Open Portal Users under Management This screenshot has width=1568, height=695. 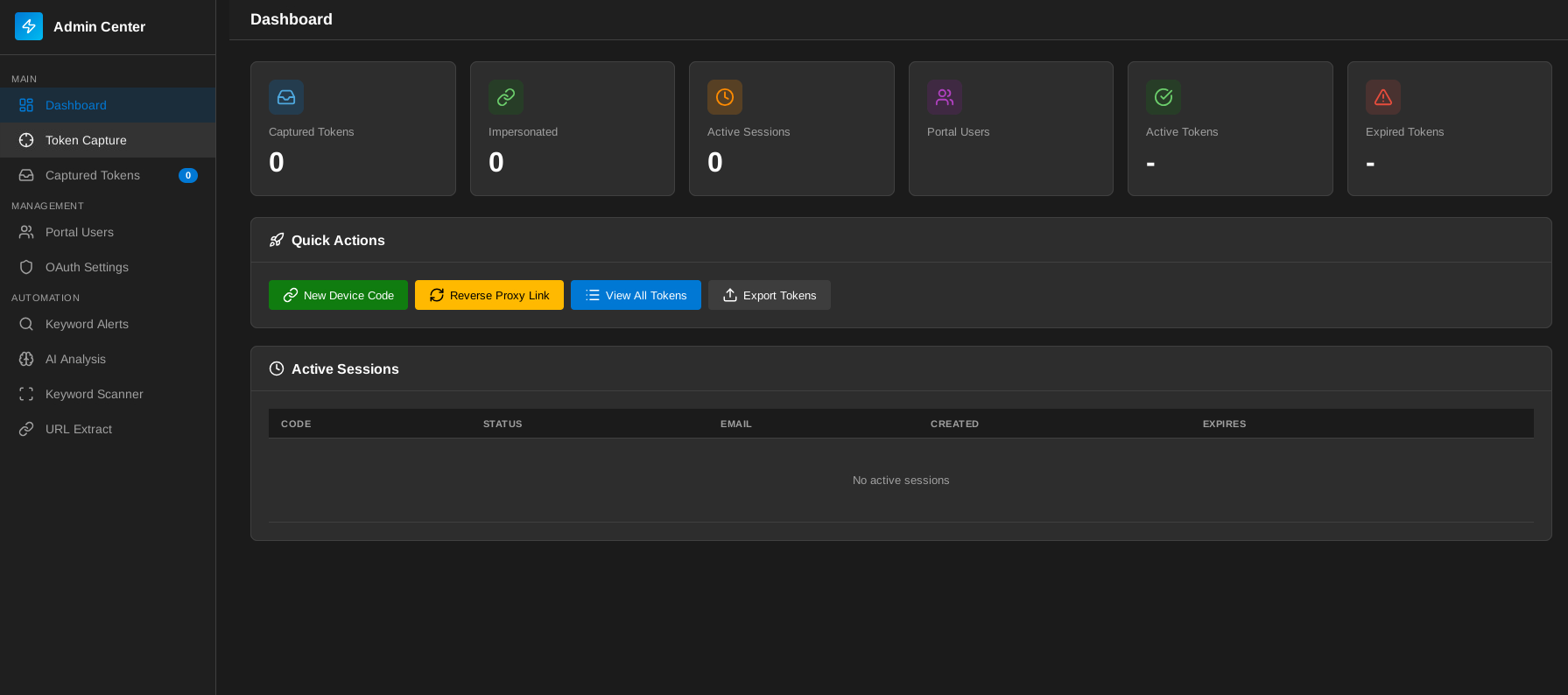(x=80, y=232)
